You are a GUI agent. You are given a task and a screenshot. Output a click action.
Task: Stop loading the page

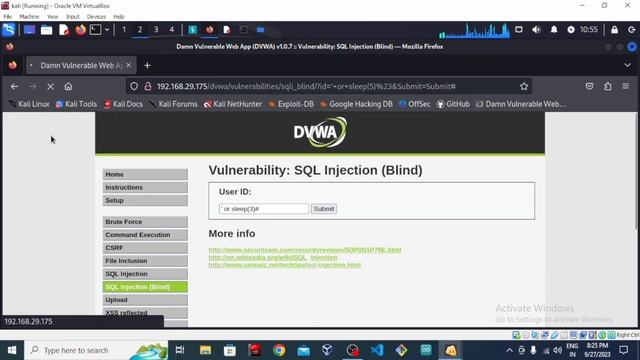(x=50, y=87)
